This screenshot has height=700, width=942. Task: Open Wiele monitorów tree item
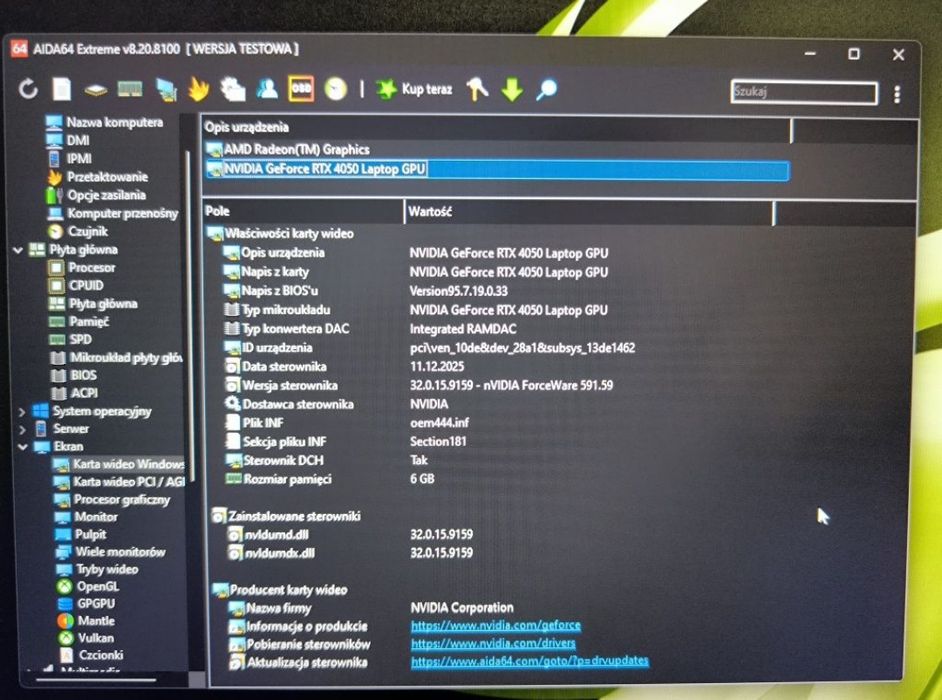point(110,552)
